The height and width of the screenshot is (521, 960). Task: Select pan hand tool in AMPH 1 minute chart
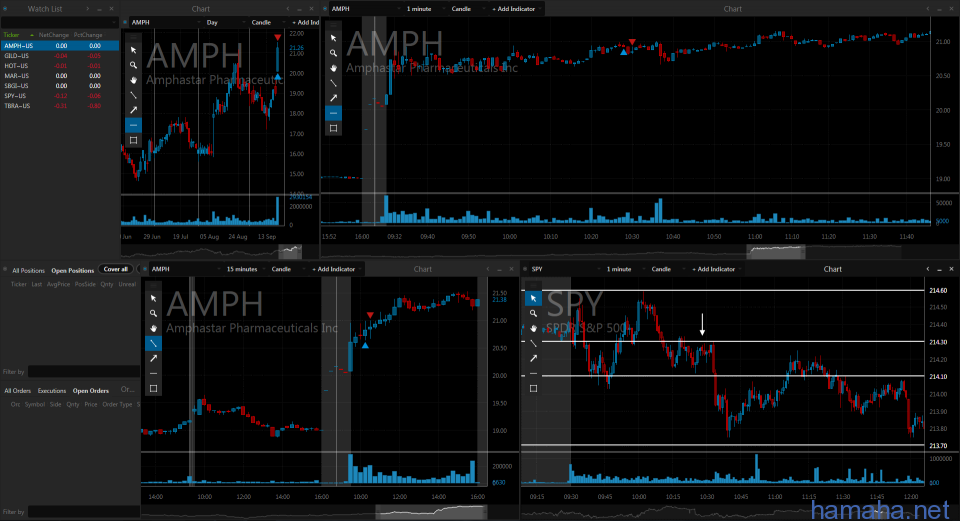[x=334, y=68]
